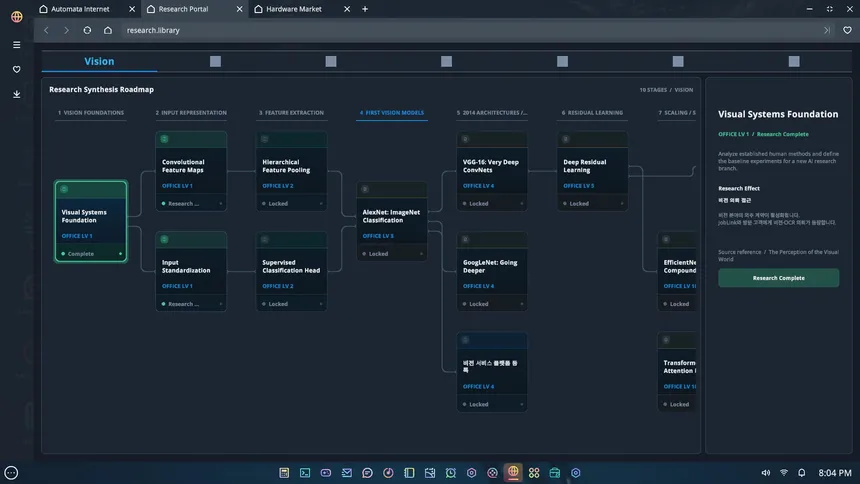
Task: Jump to stage 2 Input Representation
Action: coord(191,112)
